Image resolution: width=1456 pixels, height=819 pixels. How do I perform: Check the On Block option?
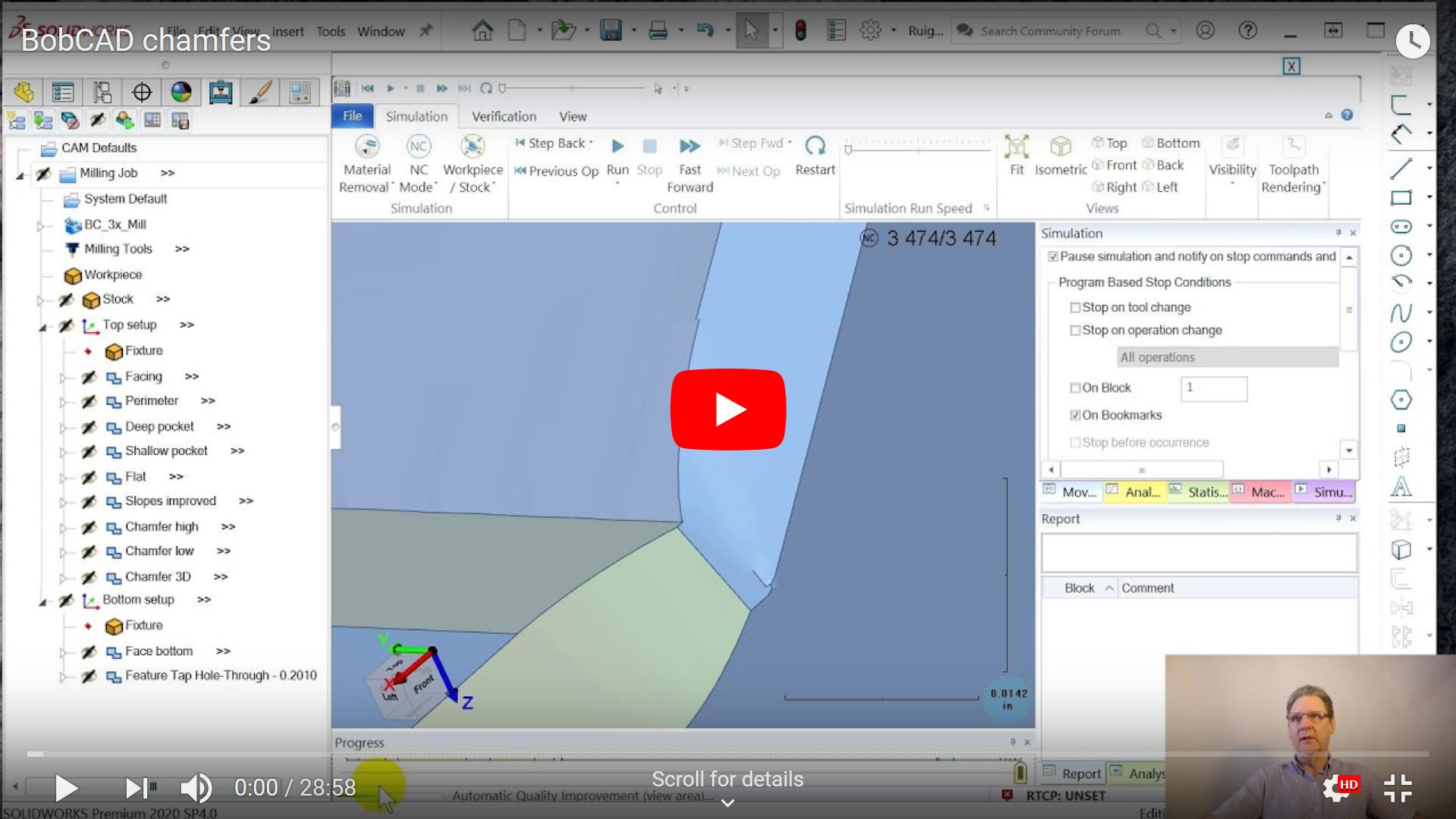1075,388
